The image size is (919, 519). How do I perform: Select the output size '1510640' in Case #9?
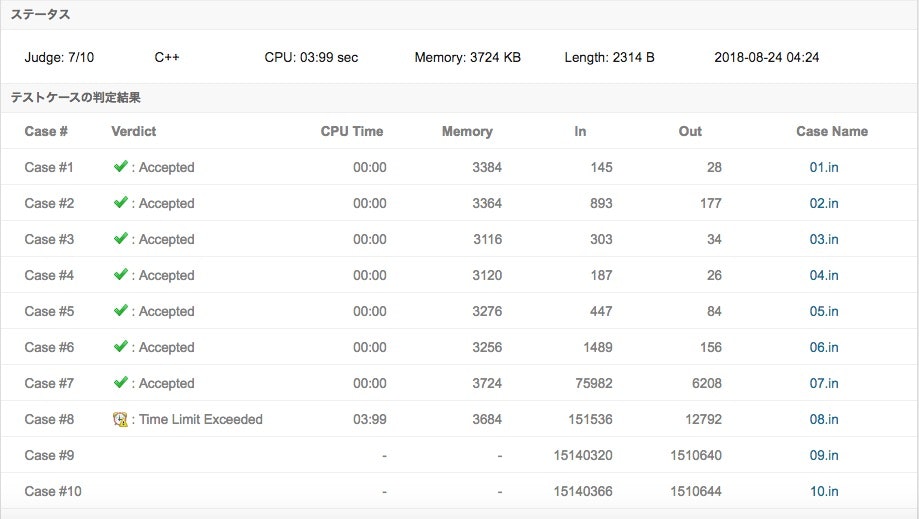coord(696,456)
